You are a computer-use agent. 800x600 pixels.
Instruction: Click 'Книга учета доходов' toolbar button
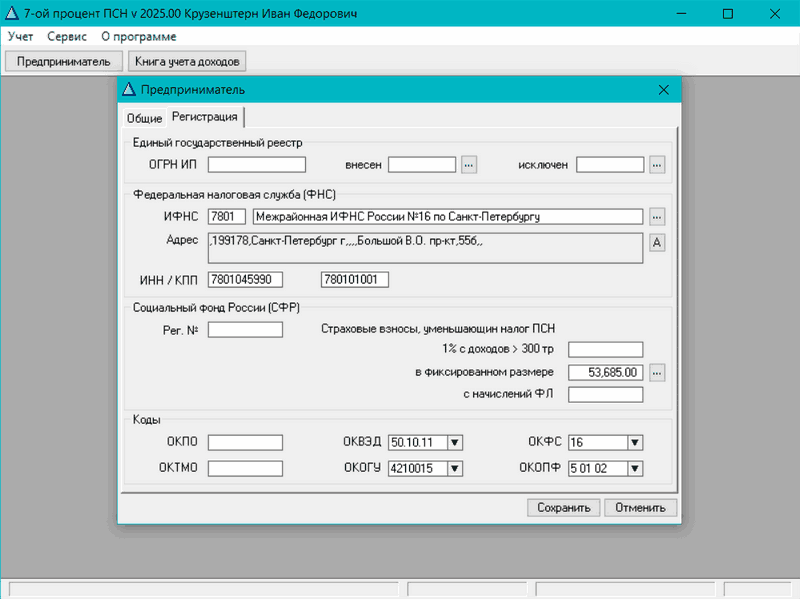189,61
